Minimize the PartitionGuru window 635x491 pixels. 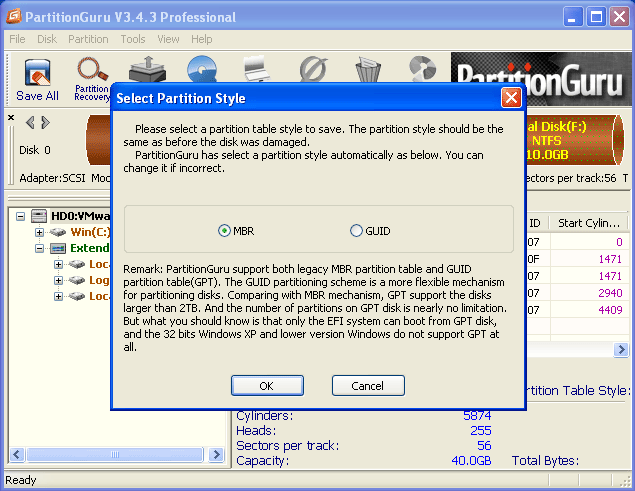[572, 17]
